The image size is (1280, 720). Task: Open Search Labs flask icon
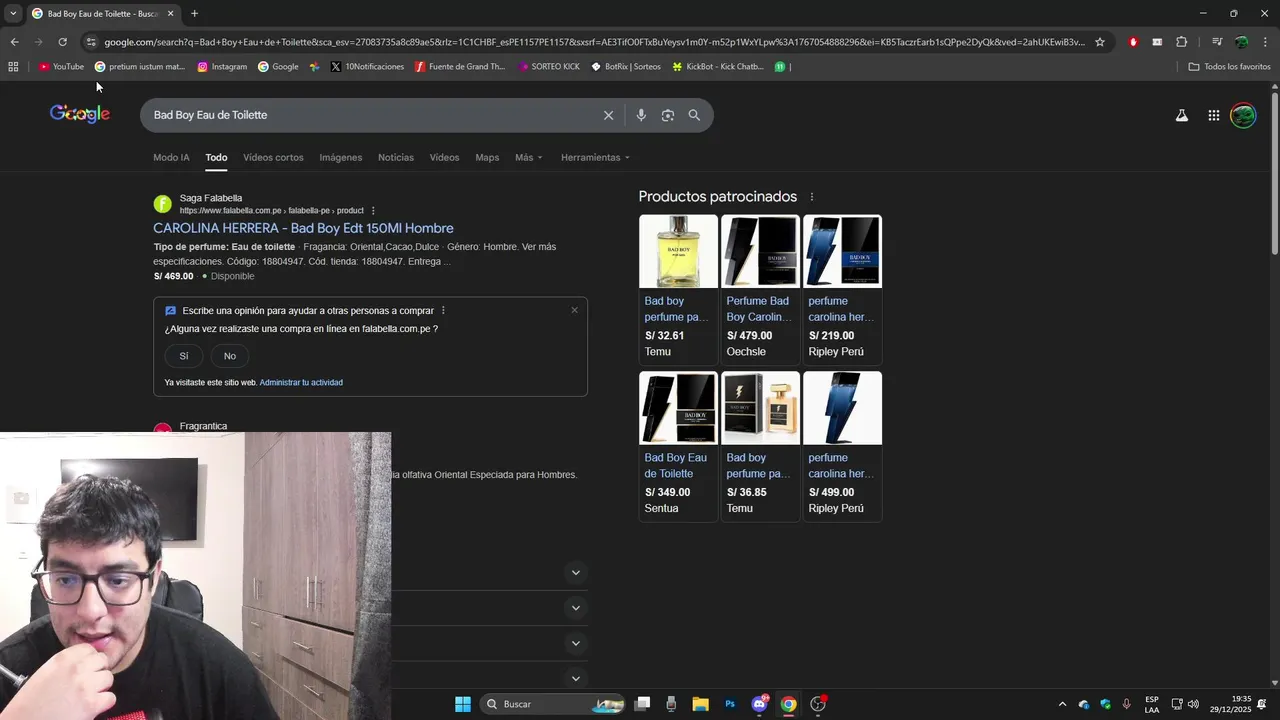(x=1182, y=115)
